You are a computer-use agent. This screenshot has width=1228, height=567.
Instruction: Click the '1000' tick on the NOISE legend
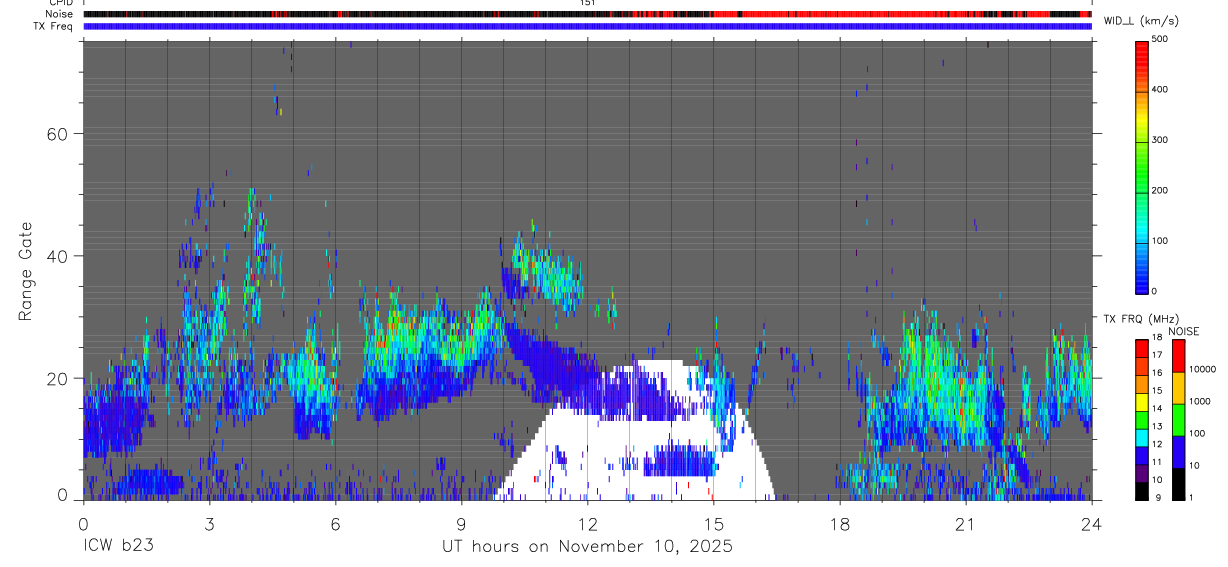click(1200, 401)
